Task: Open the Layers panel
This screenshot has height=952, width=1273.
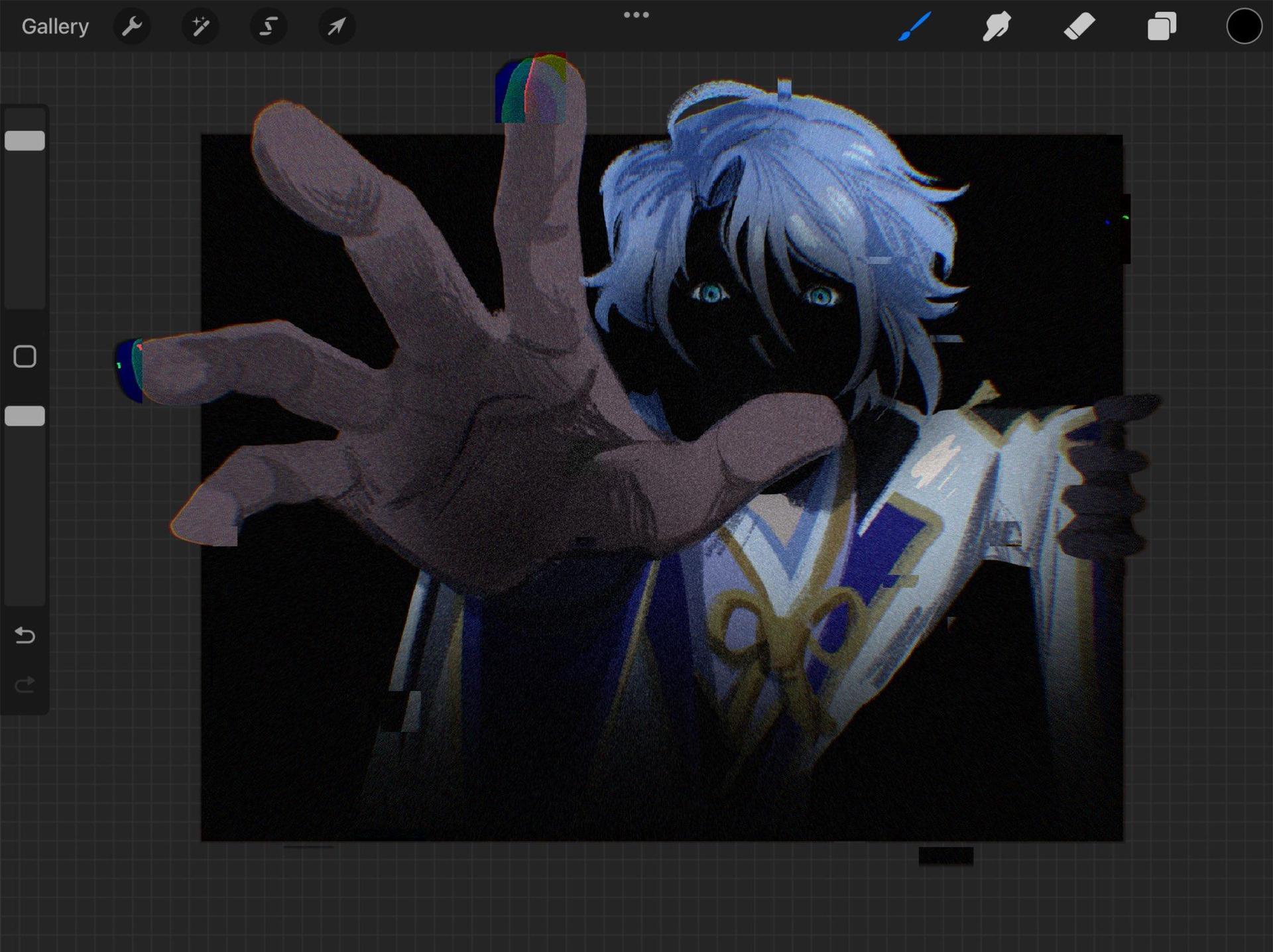Action: coord(1162,27)
